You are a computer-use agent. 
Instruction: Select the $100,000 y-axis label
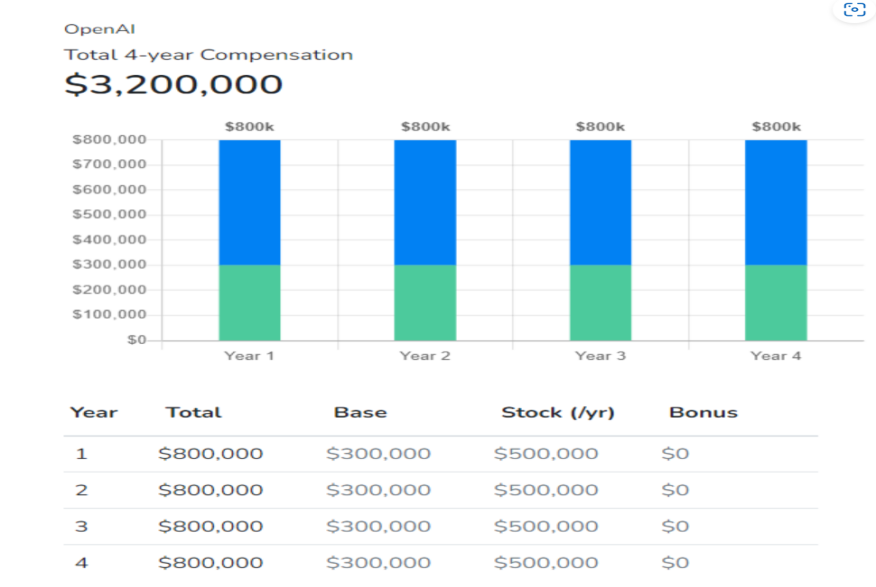110,314
